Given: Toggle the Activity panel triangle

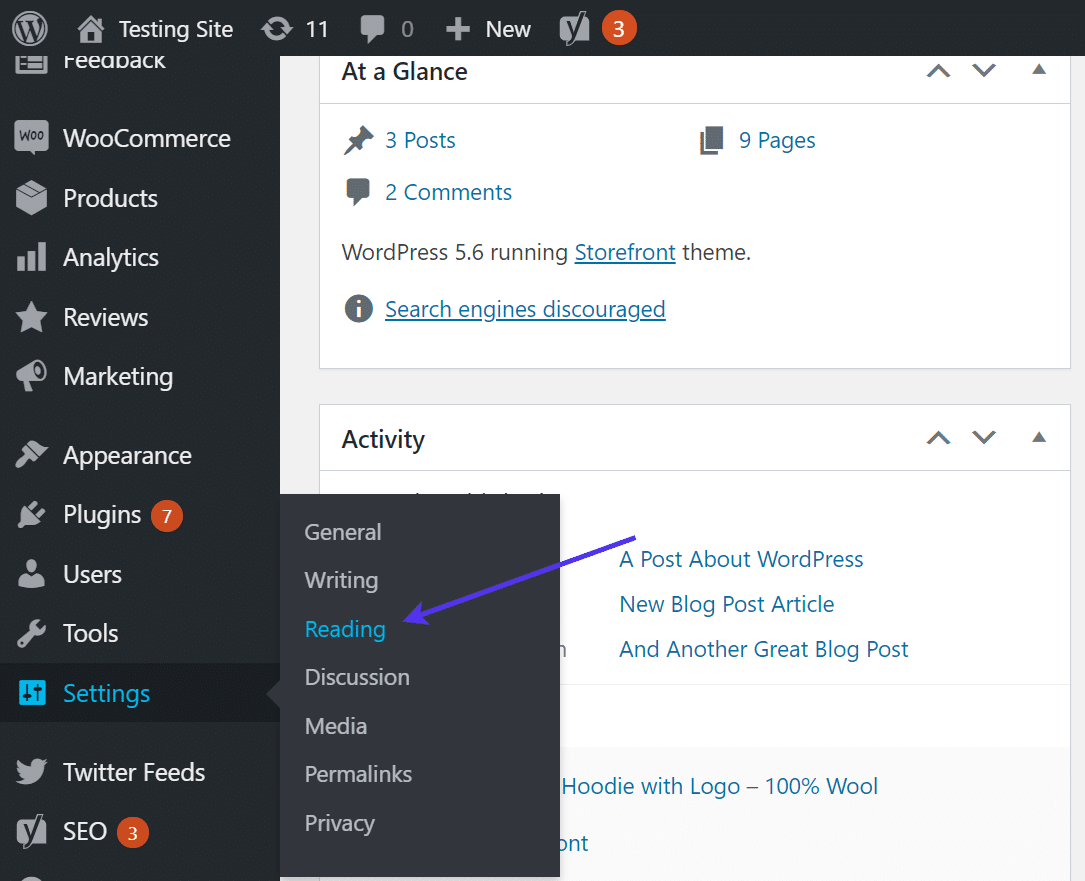Looking at the screenshot, I should 1039,438.
